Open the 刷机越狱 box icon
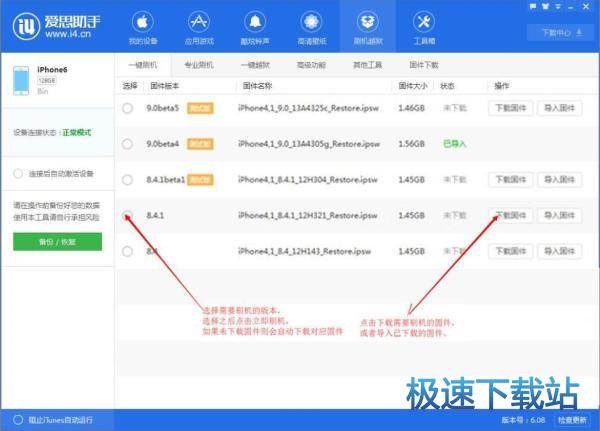600x431 pixels. [x=368, y=22]
